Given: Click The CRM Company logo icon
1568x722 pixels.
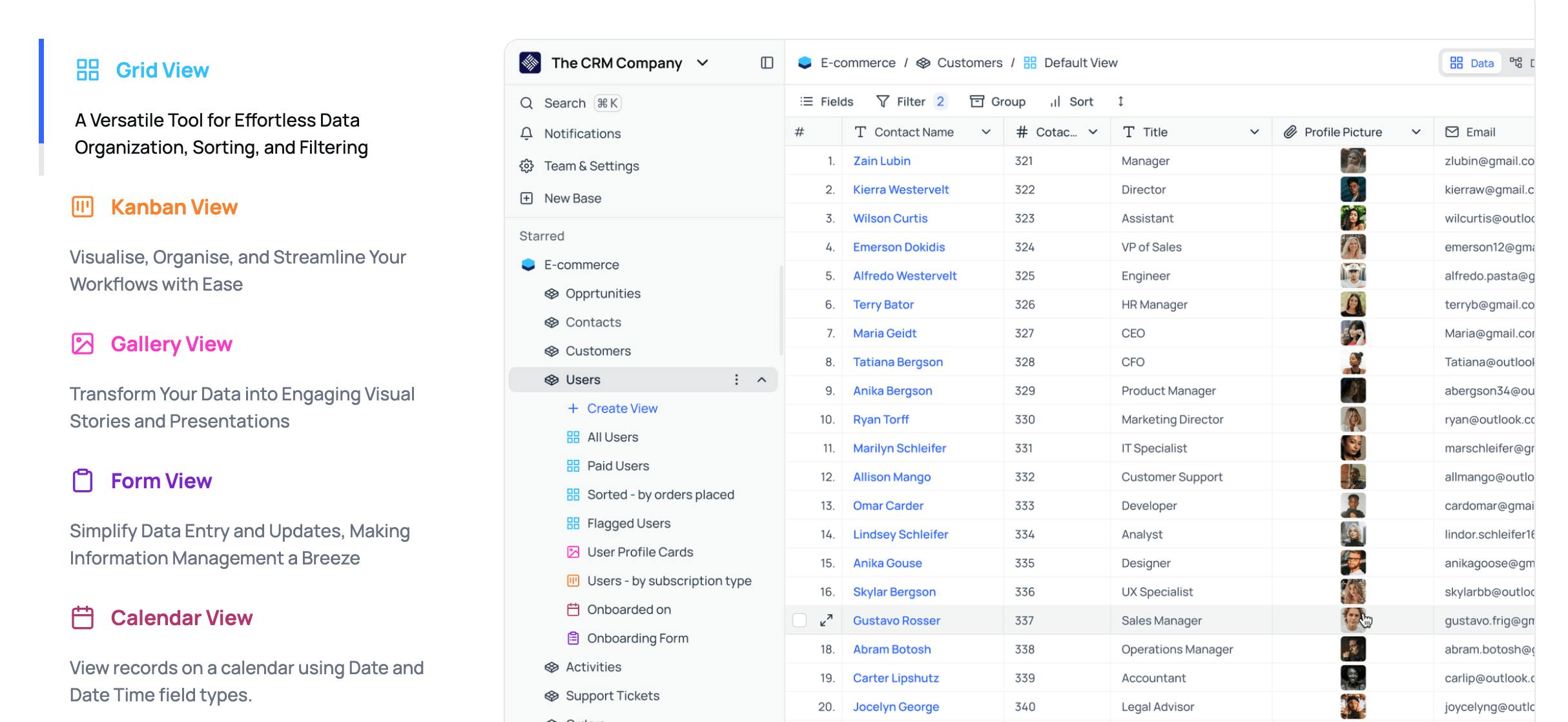Looking at the screenshot, I should (530, 63).
